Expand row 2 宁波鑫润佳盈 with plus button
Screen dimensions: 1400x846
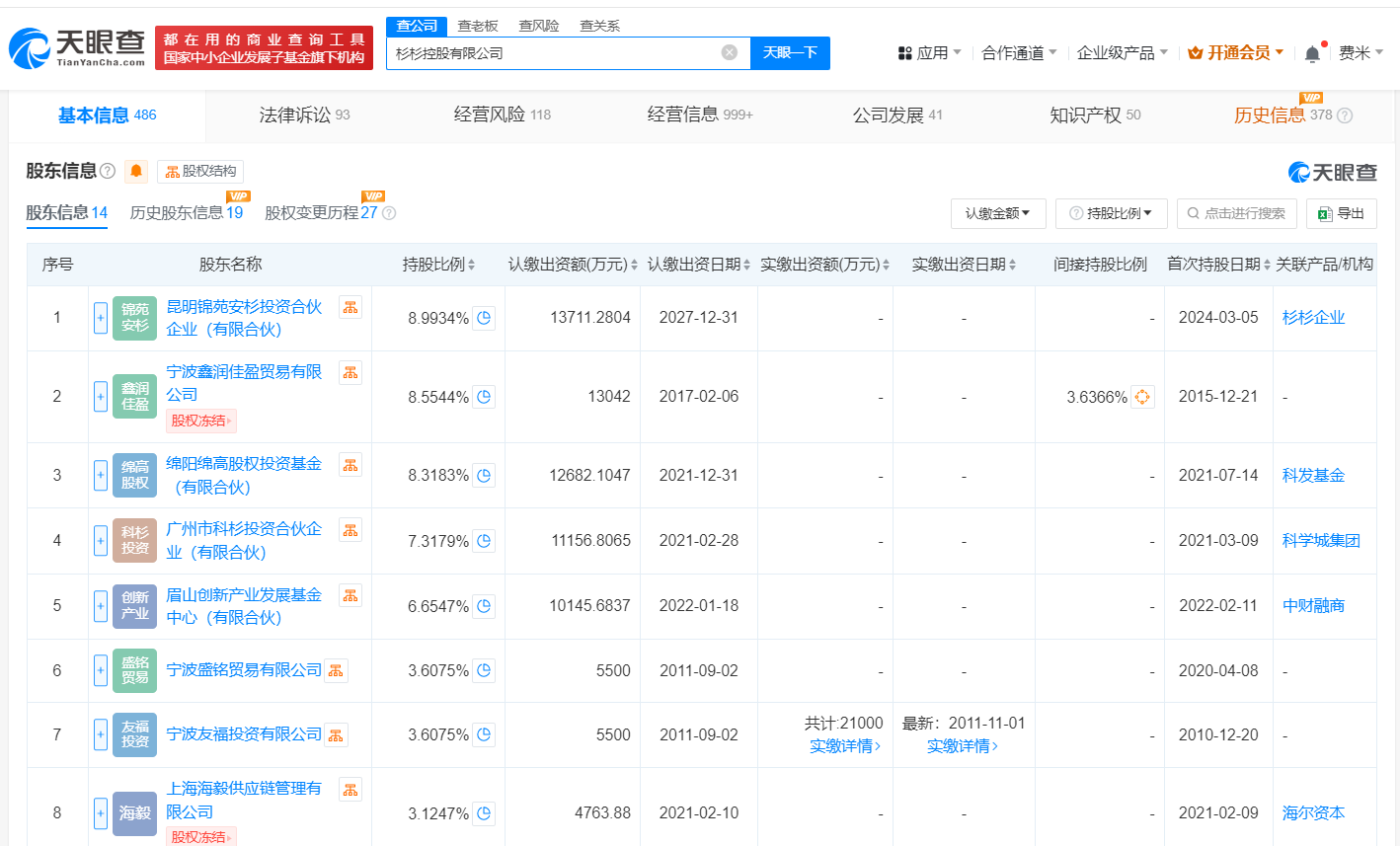[101, 397]
